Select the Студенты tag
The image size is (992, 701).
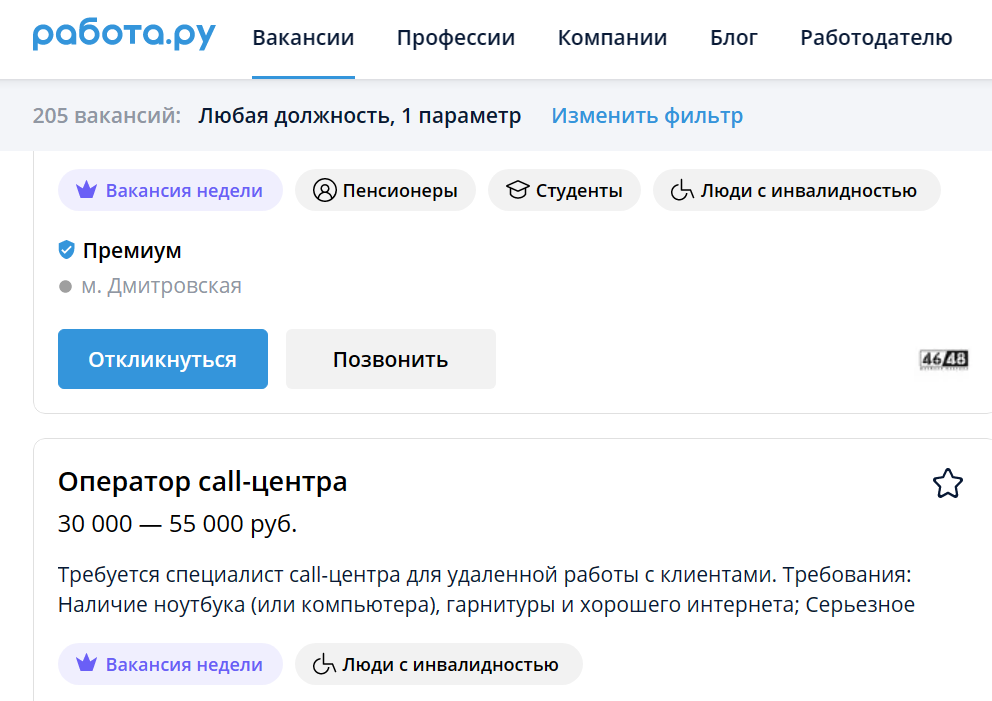[x=564, y=190]
